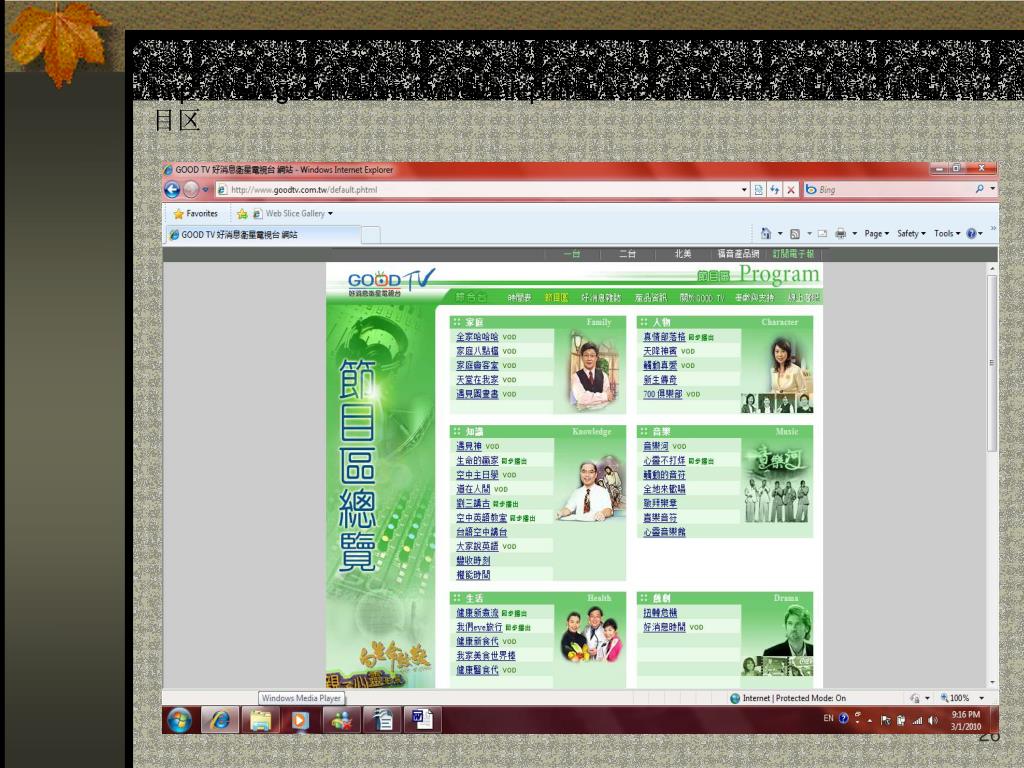Click the red Stop loading icon
1024x768 pixels.
click(791, 189)
